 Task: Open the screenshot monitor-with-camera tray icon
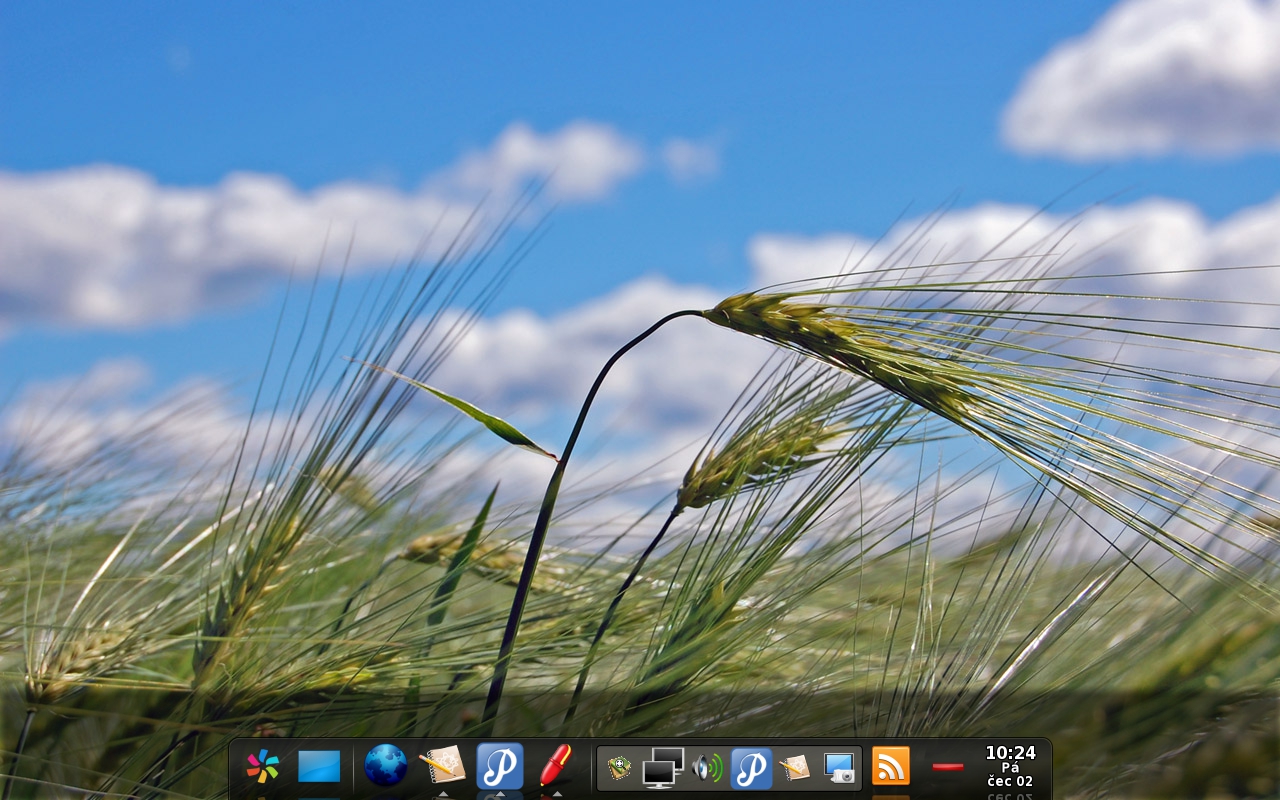(x=840, y=768)
